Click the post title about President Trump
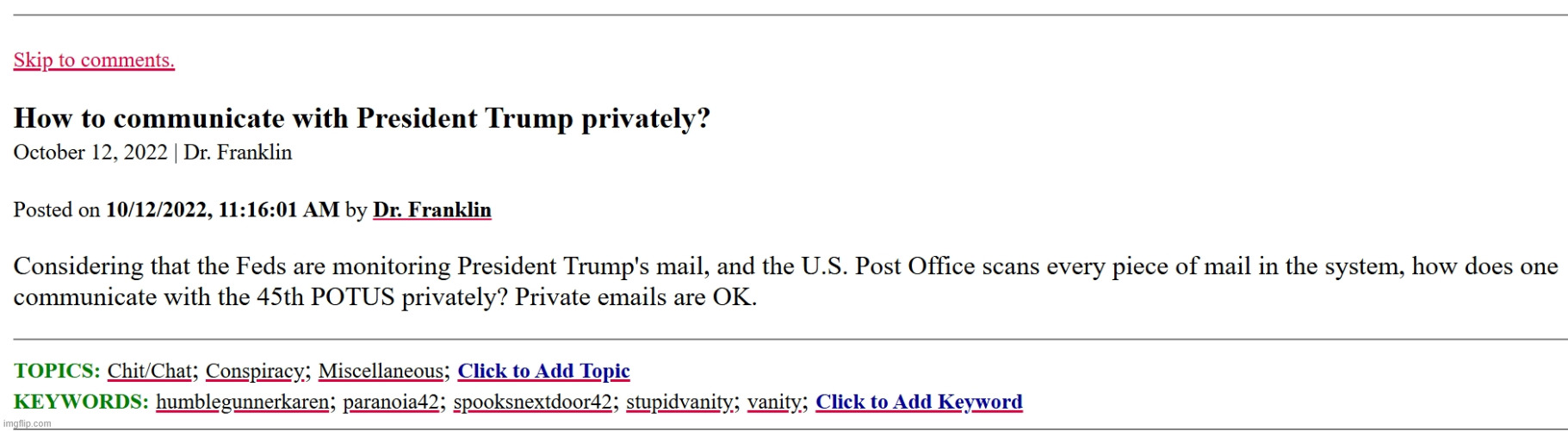 pyautogui.click(x=362, y=118)
